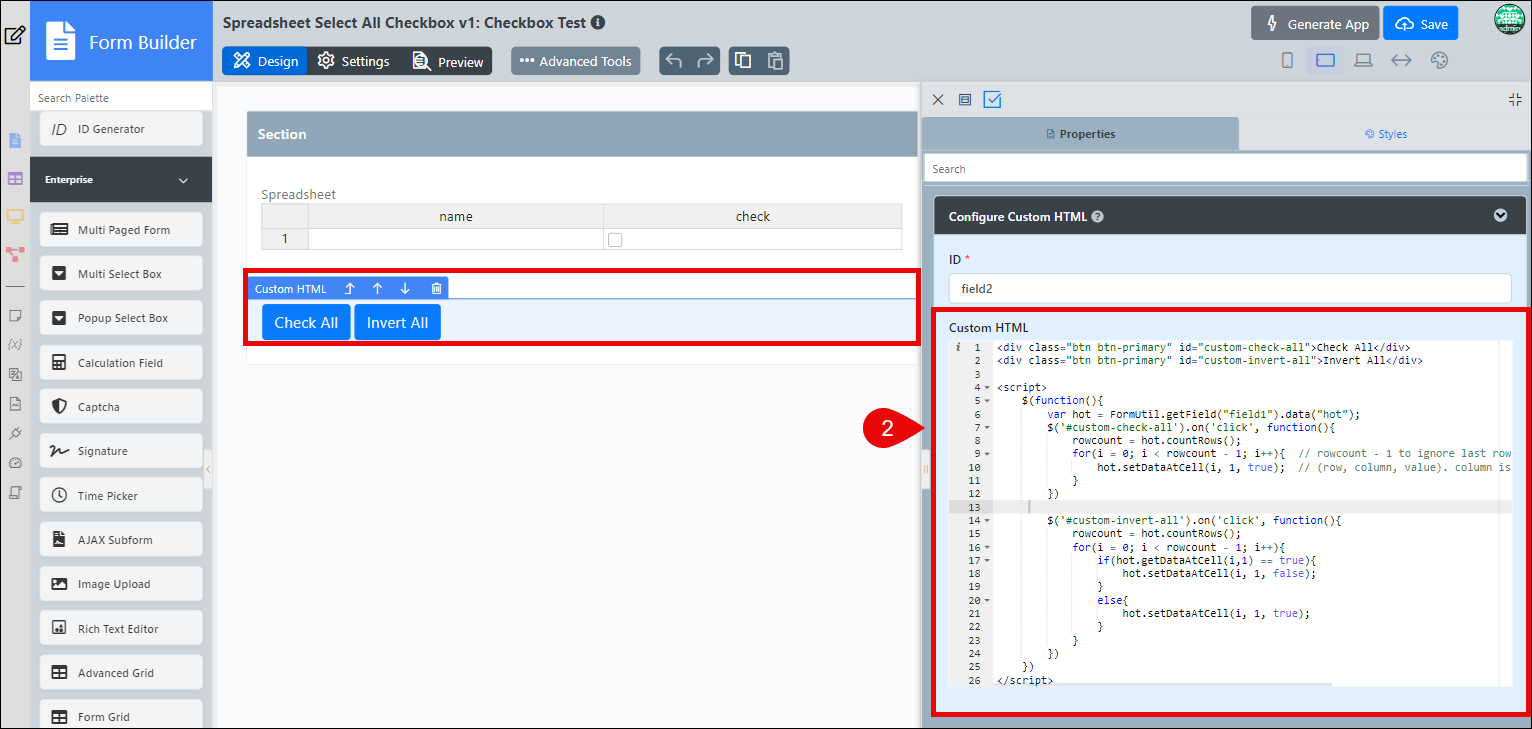Viewport: 1532px width, 729px height.
Task: Switch to tablet view
Action: [1325, 61]
